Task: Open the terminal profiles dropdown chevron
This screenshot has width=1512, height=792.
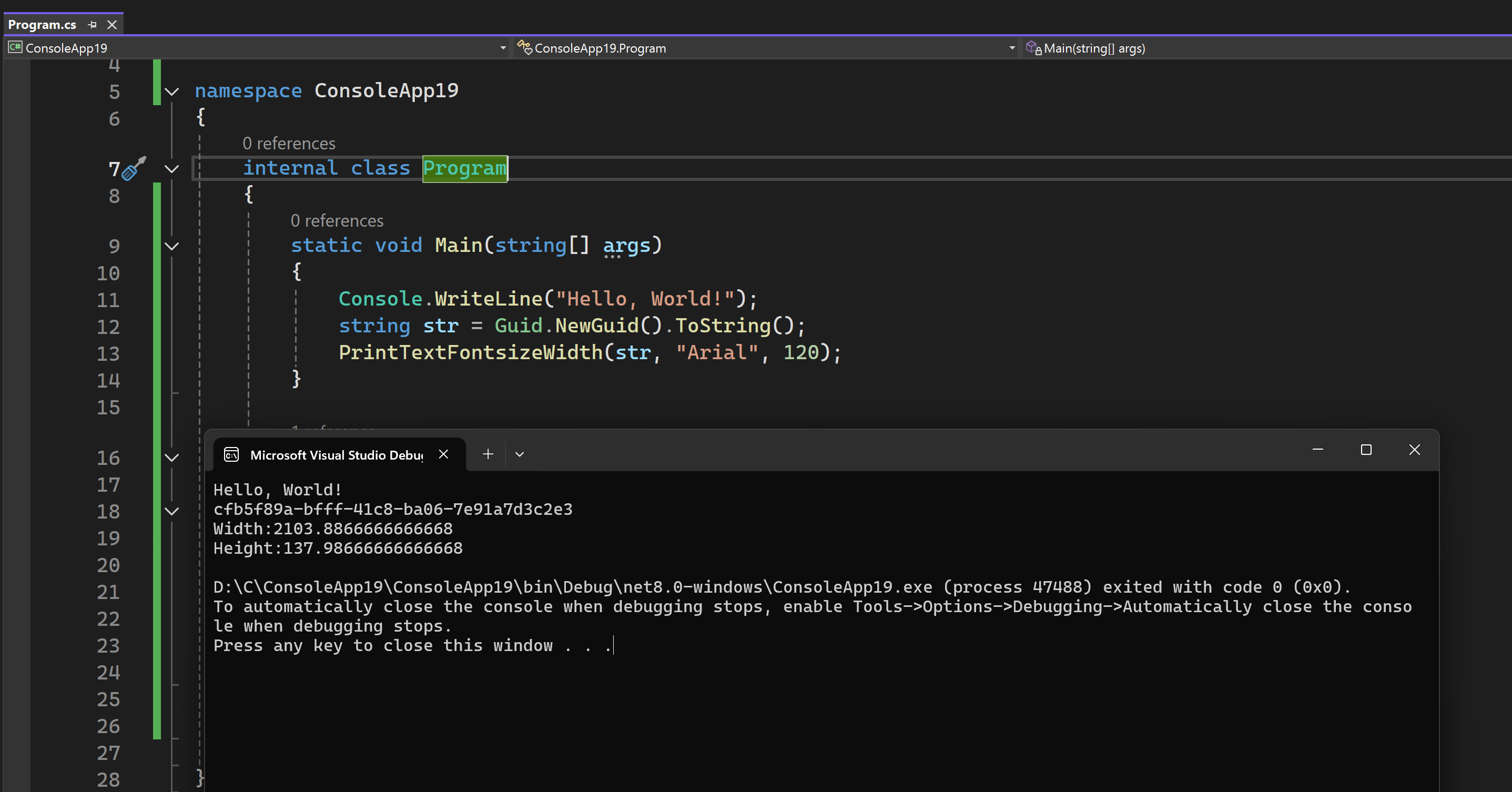Action: [520, 454]
